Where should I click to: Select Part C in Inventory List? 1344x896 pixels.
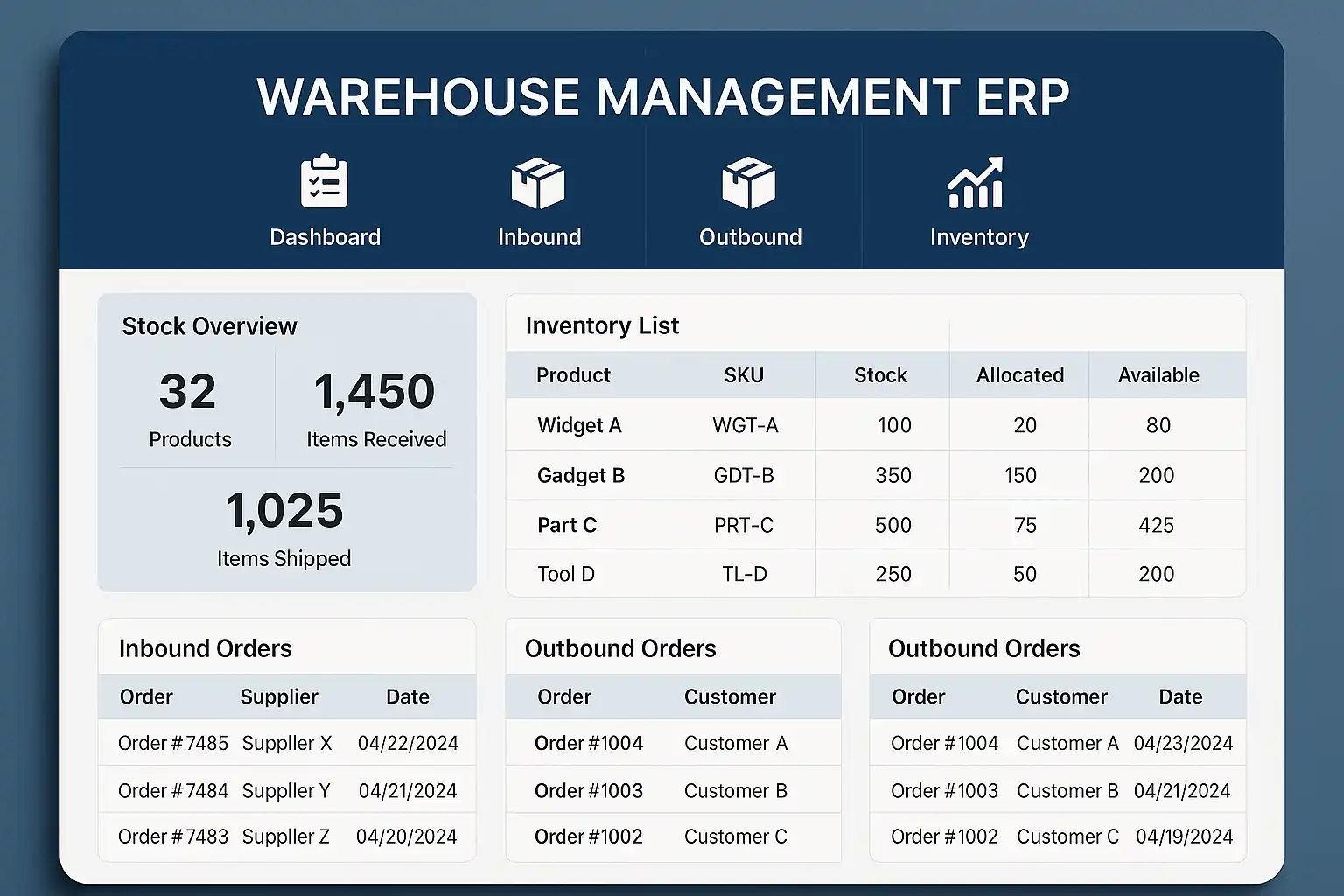pyautogui.click(x=567, y=525)
